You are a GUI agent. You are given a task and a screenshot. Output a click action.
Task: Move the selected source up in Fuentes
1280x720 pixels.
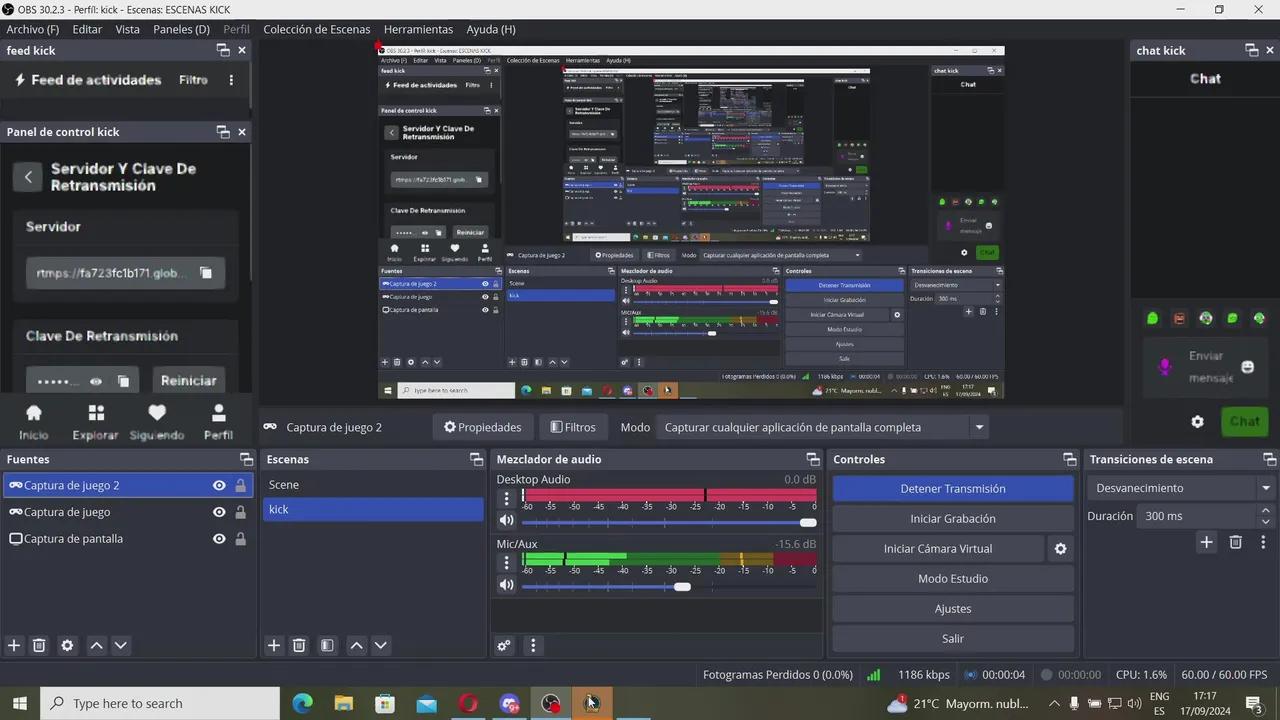point(96,645)
